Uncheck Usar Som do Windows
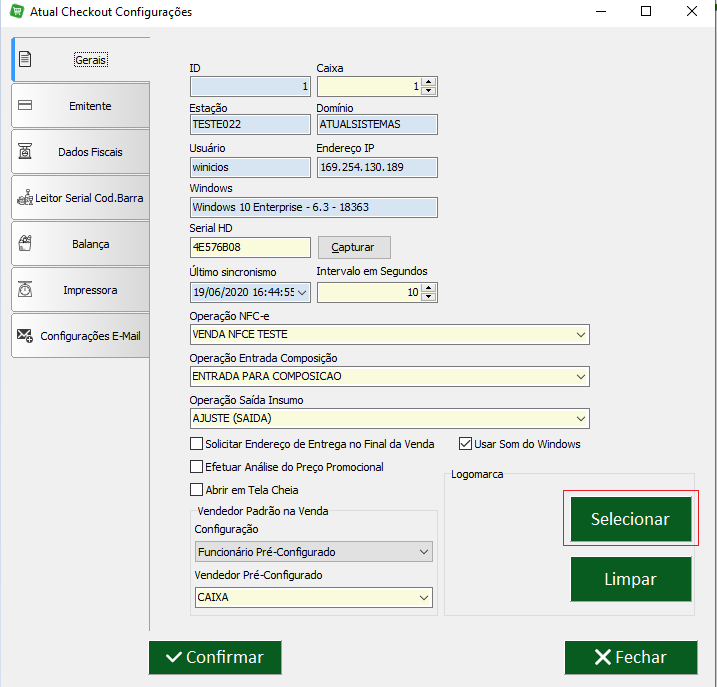This screenshot has height=687, width=717. click(466, 444)
